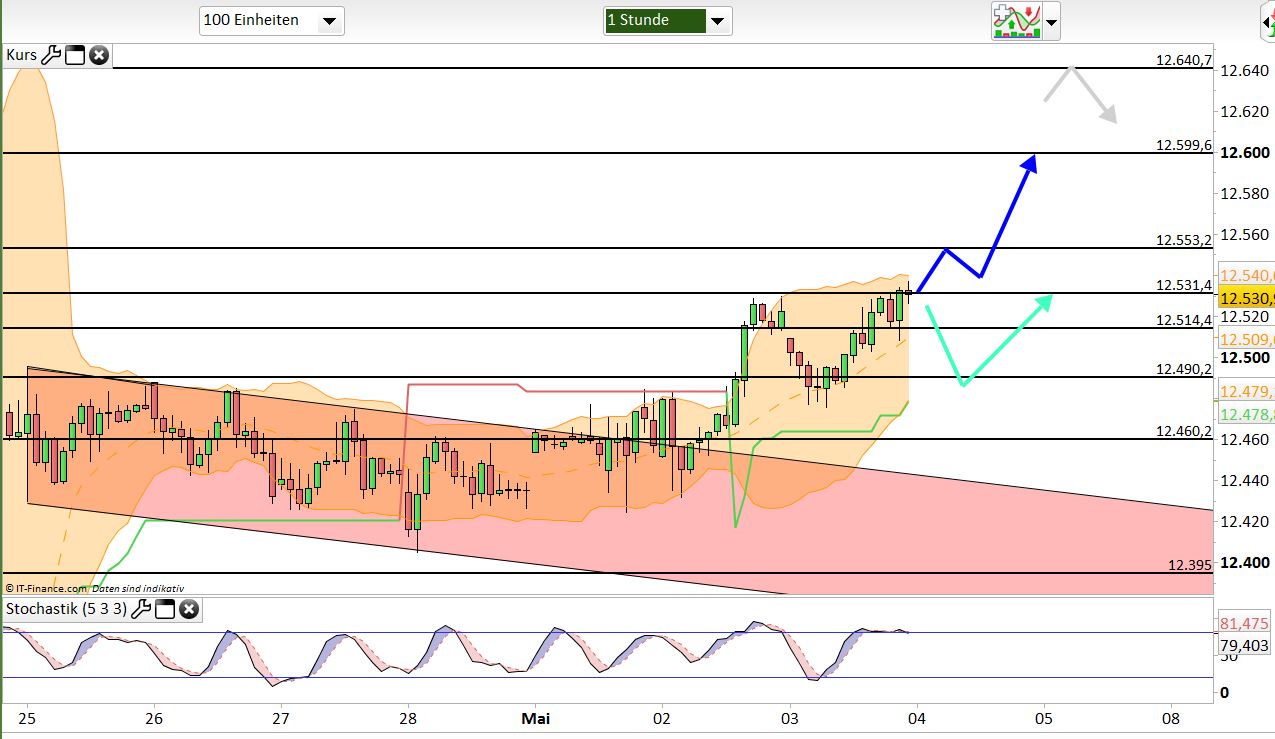The image size is (1275, 739).
Task: Close the Stochastik (5 3 3) indicator
Action: point(188,608)
